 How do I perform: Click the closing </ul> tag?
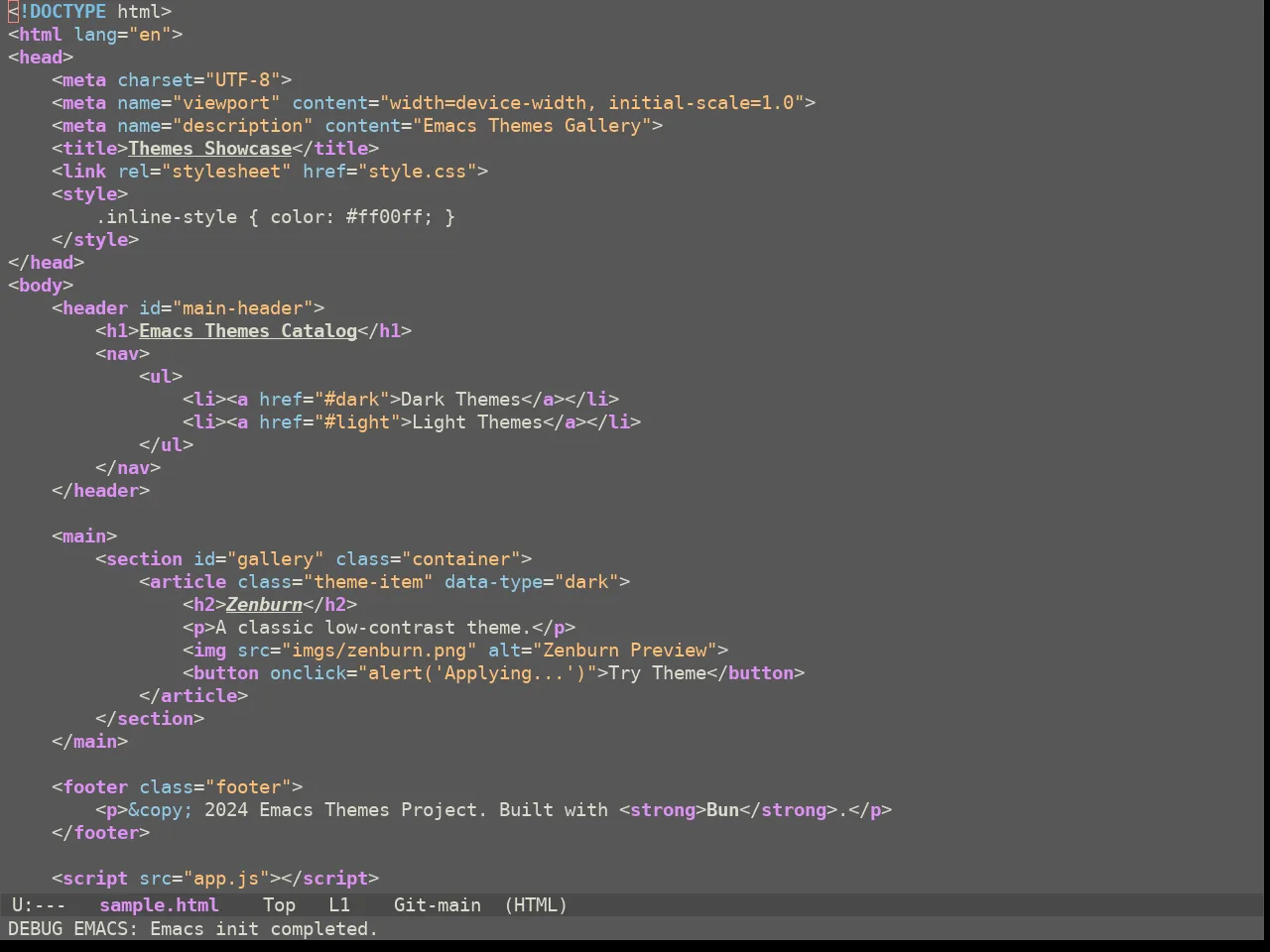167,445
